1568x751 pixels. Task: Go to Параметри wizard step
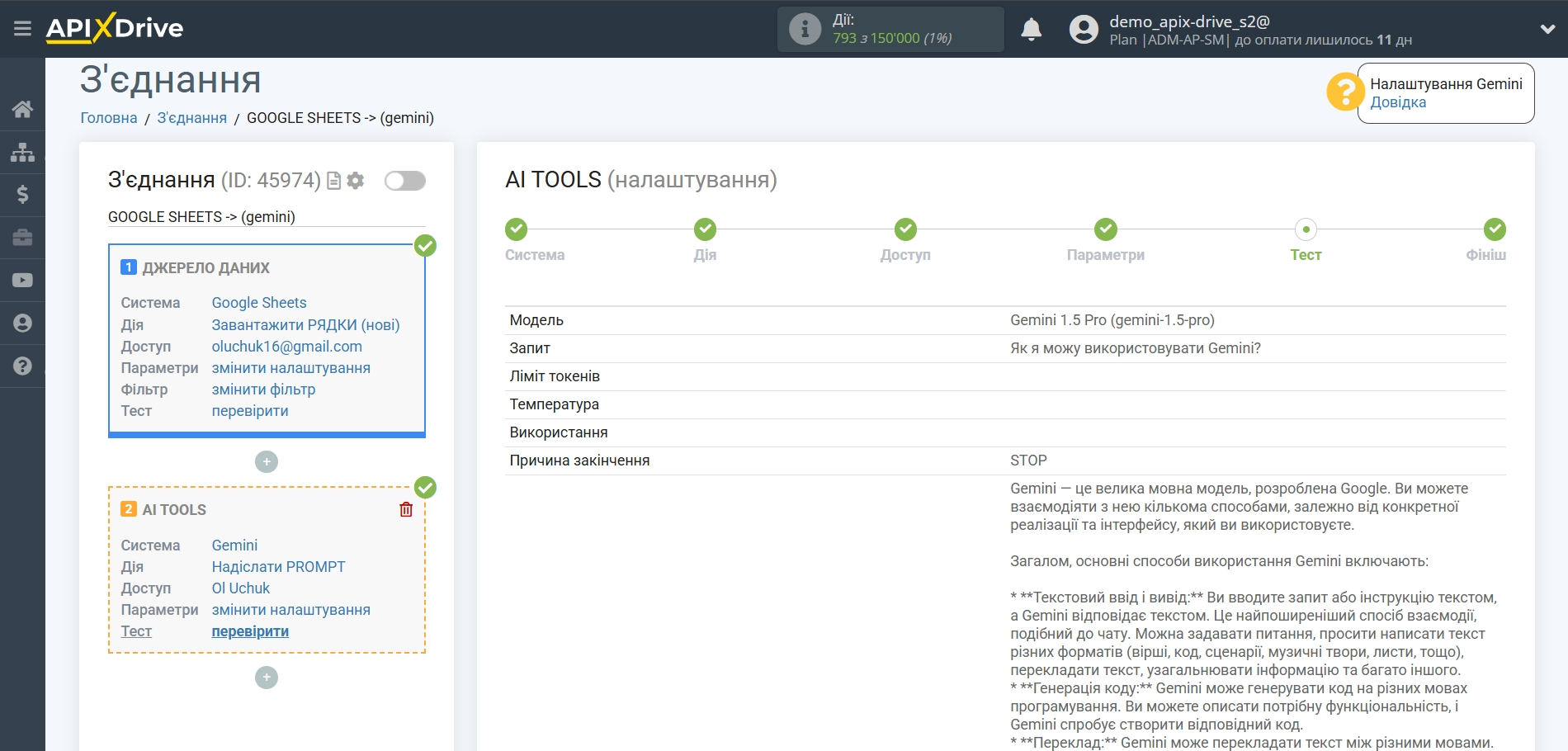[1106, 229]
